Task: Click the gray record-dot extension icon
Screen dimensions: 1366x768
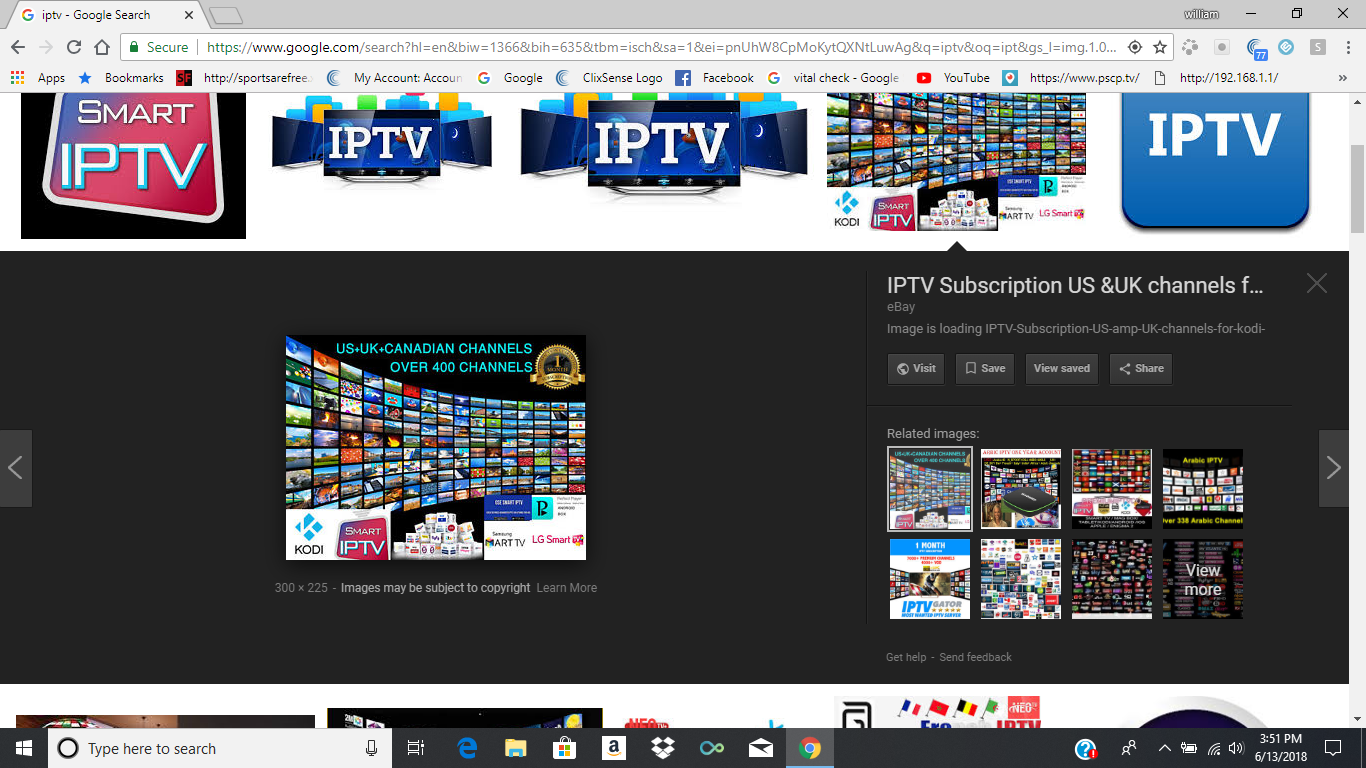Action: (1222, 47)
